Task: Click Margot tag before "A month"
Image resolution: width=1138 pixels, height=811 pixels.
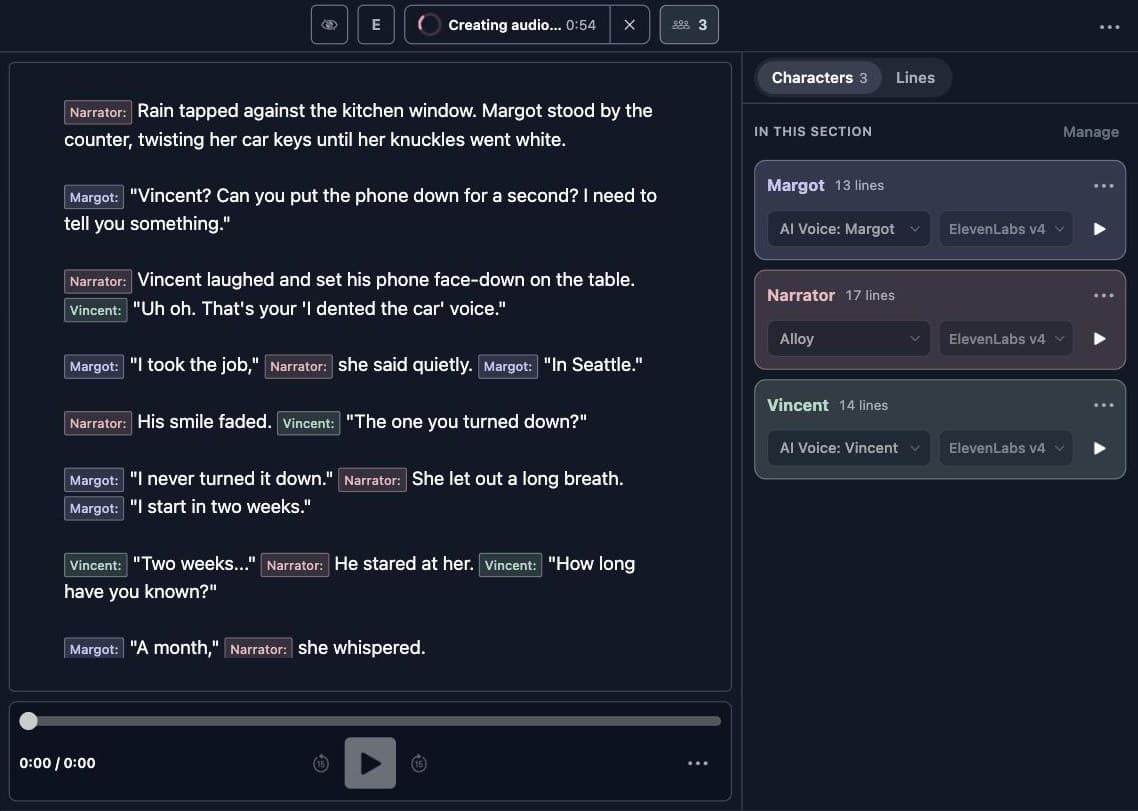Action: [94, 648]
